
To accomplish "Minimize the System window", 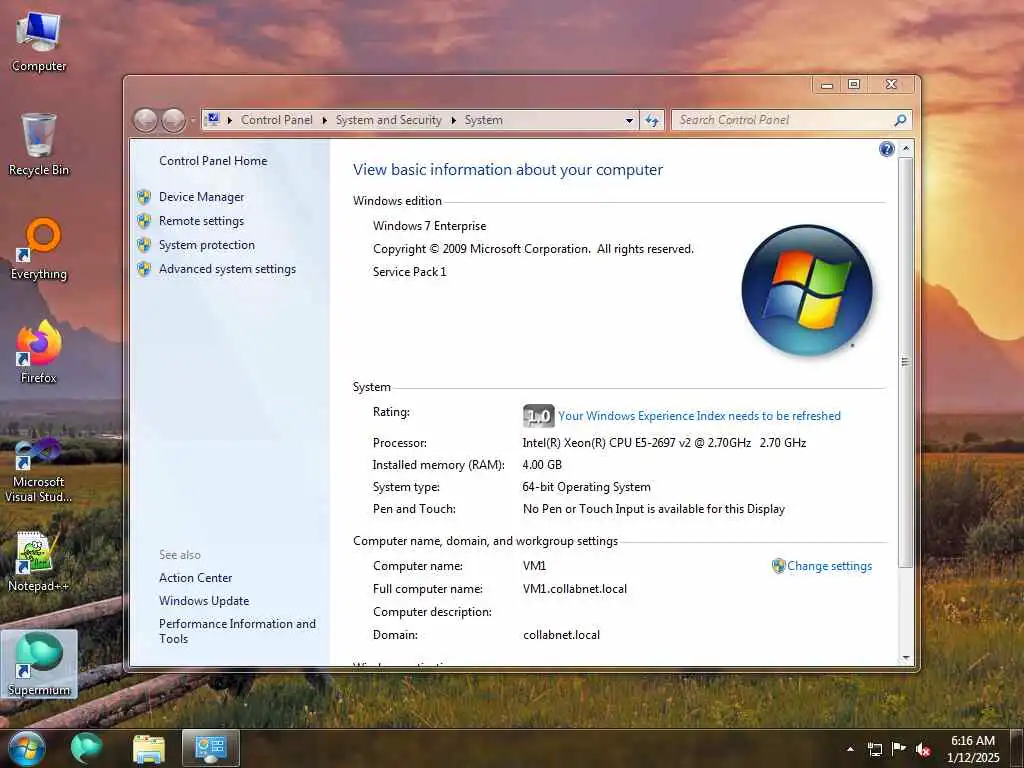I will (827, 85).
